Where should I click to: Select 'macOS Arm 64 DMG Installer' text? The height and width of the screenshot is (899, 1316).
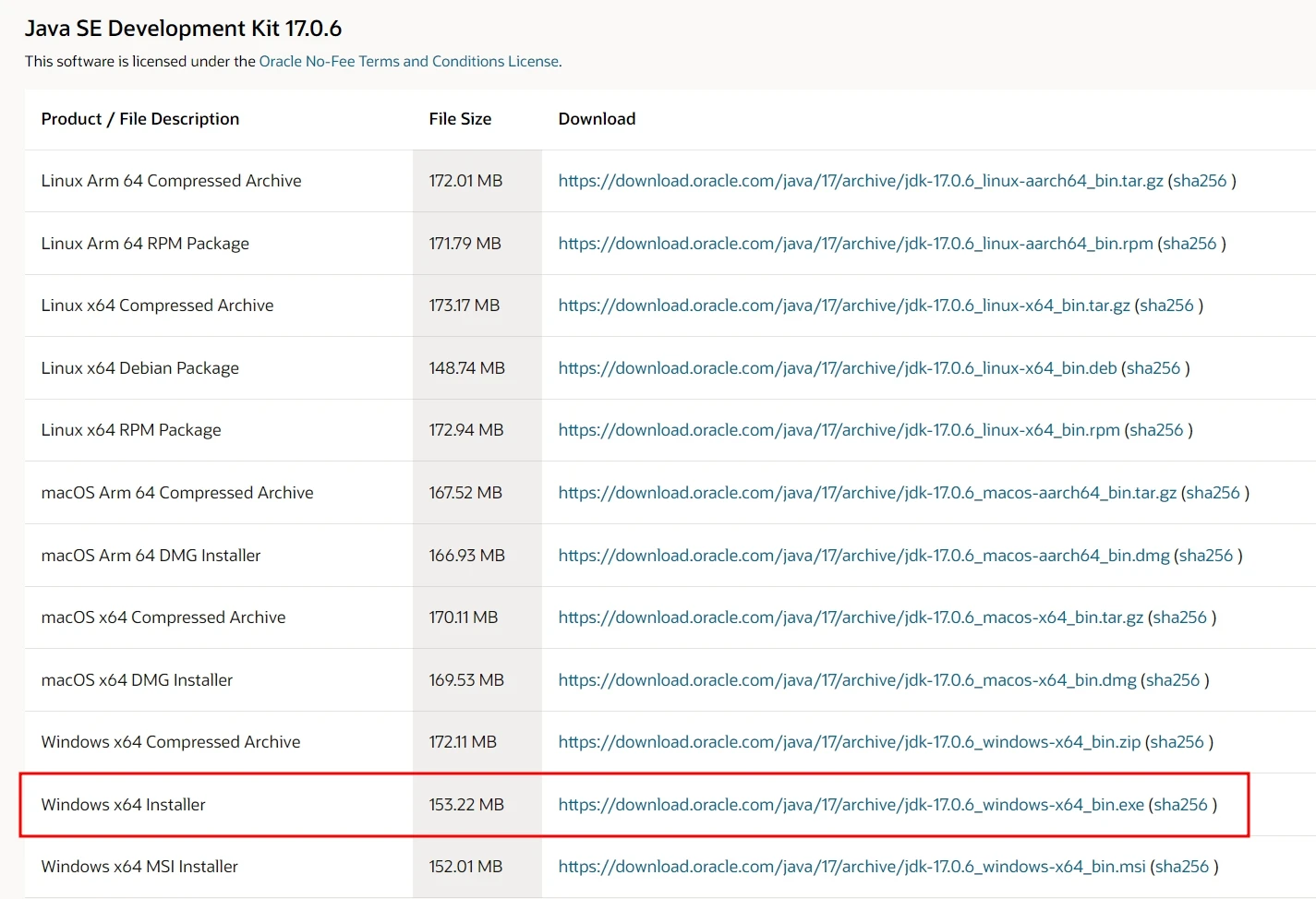point(151,556)
